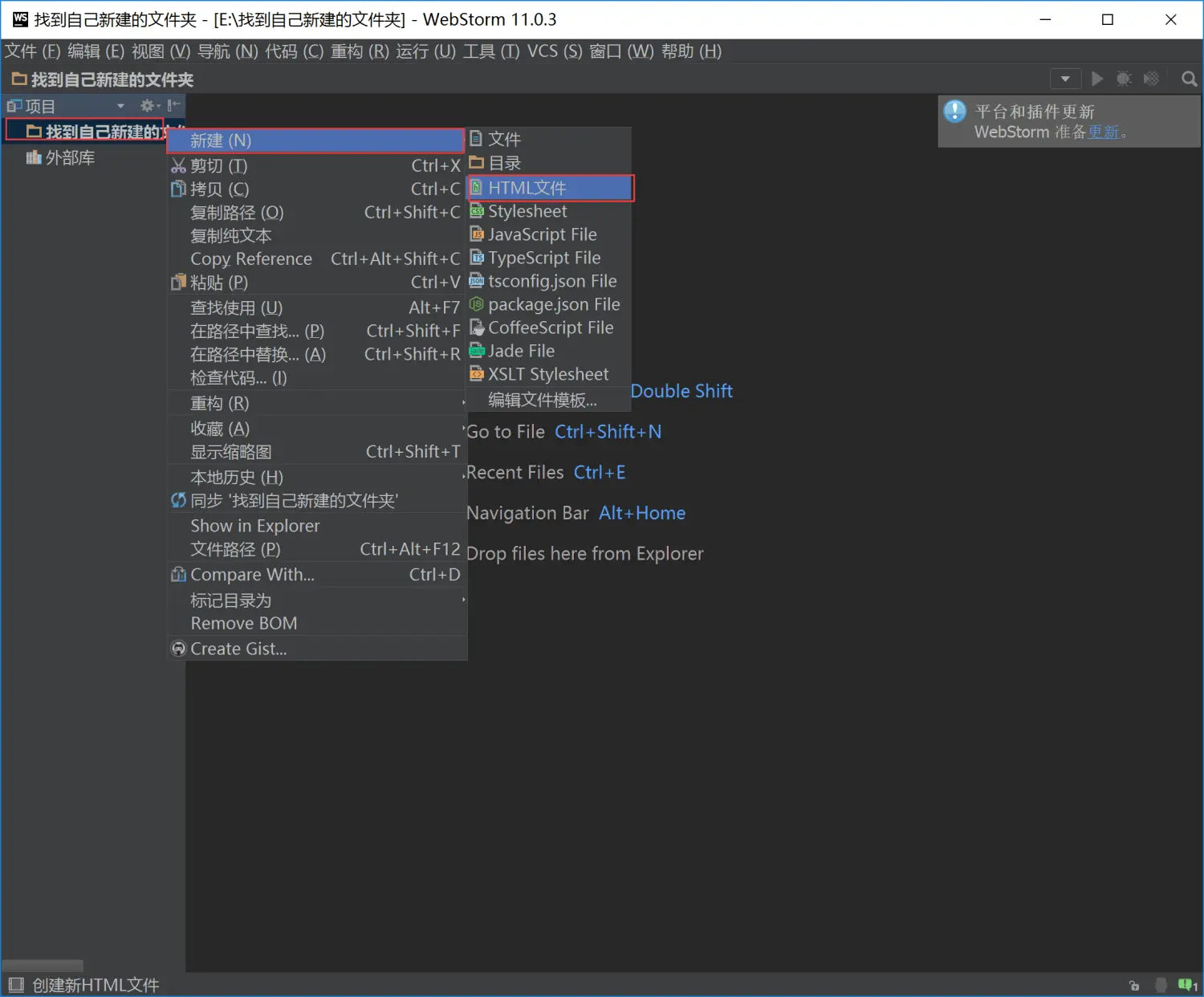Click the GitHub icon beside Create Gist
The width and height of the screenshot is (1204, 997).
(x=178, y=649)
